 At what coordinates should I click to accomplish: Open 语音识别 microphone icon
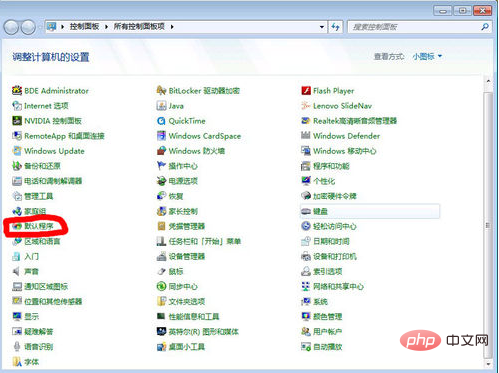tap(17, 346)
